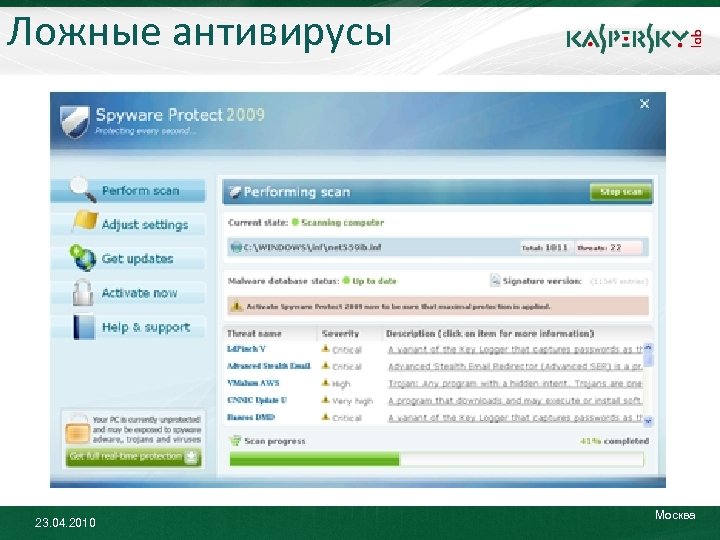Screen dimensions: 720x540
Task: Close the Spyware Protect 2009 window
Action: point(645,104)
